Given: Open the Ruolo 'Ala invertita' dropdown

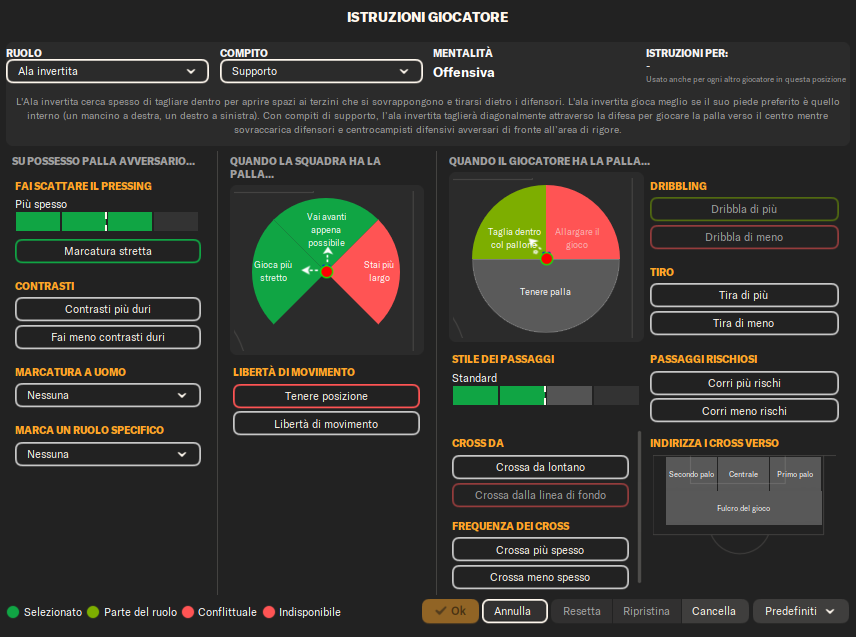Looking at the screenshot, I should (x=107, y=71).
